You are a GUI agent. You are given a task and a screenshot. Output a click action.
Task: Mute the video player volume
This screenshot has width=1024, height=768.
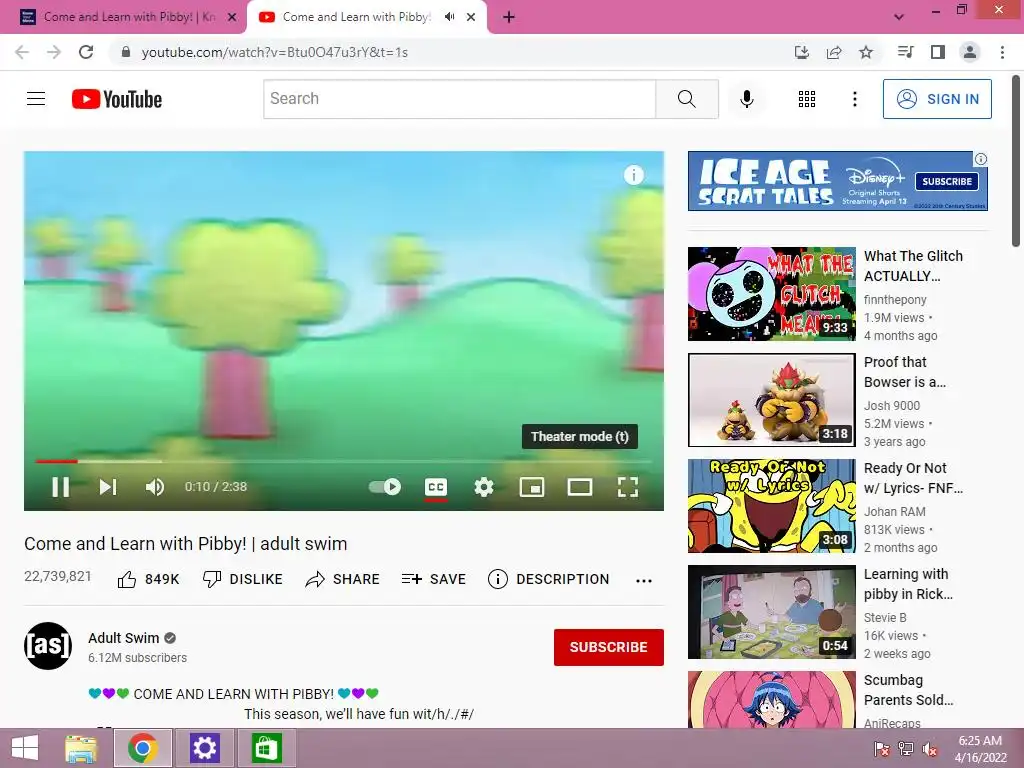155,487
